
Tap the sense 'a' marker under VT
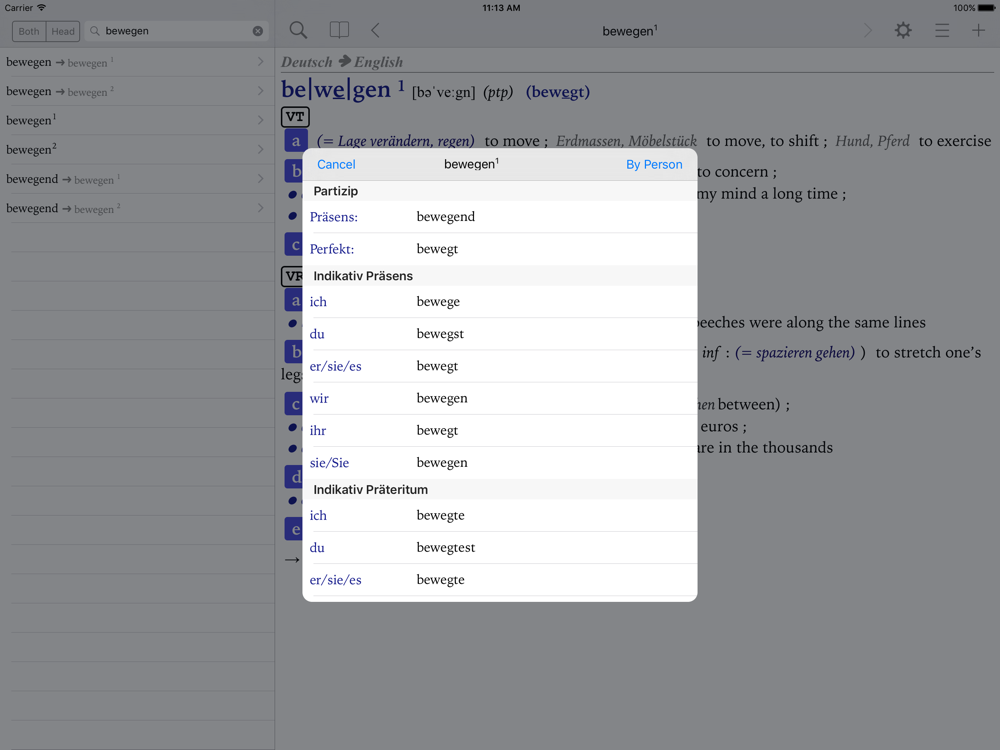pos(295,141)
